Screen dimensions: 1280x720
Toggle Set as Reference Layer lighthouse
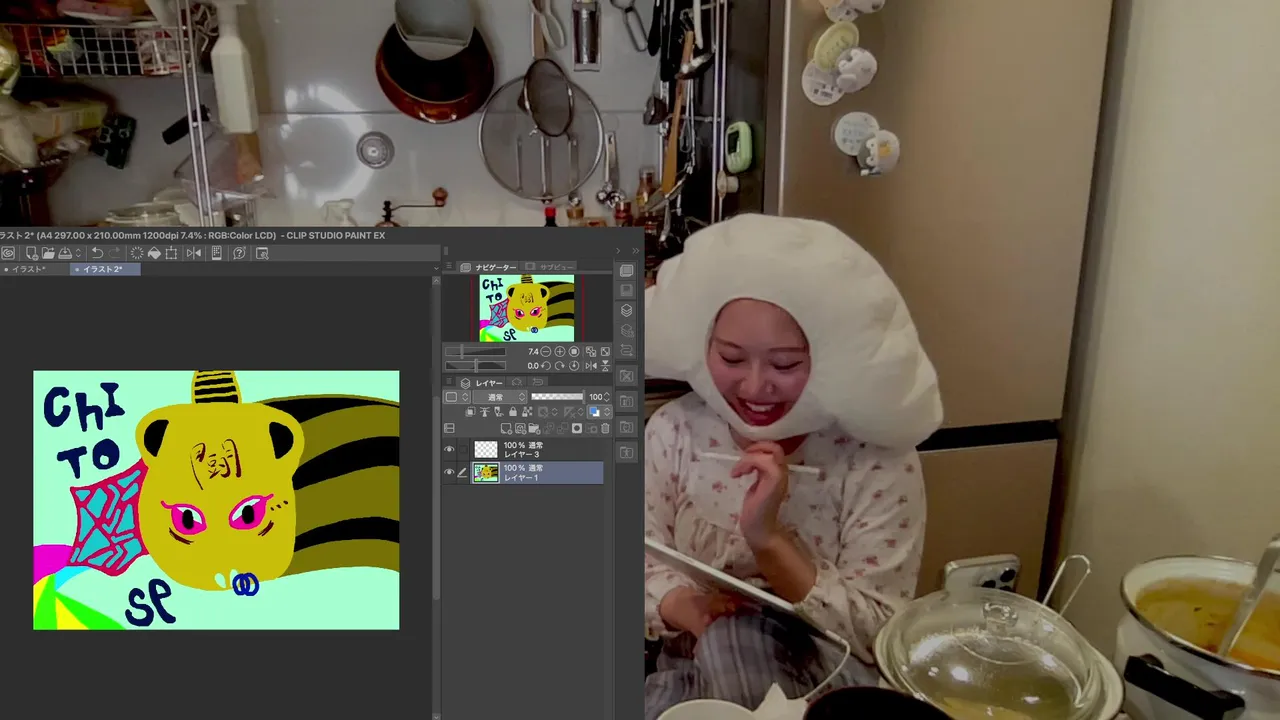pos(485,411)
